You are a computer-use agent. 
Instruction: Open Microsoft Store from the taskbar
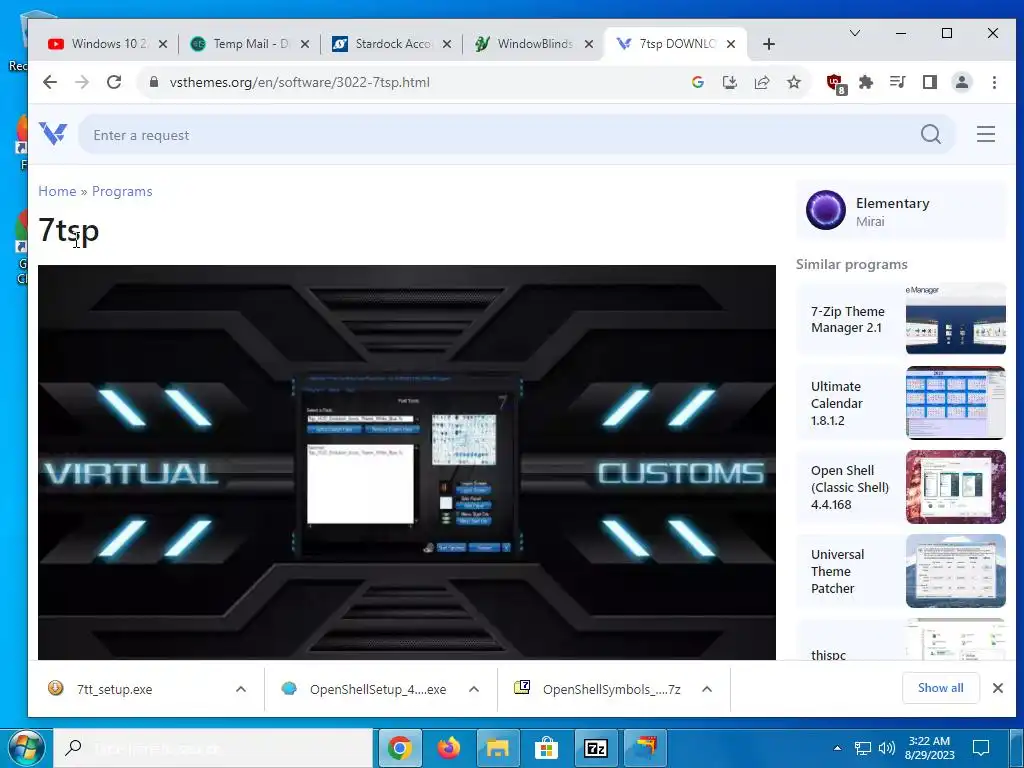pos(547,748)
